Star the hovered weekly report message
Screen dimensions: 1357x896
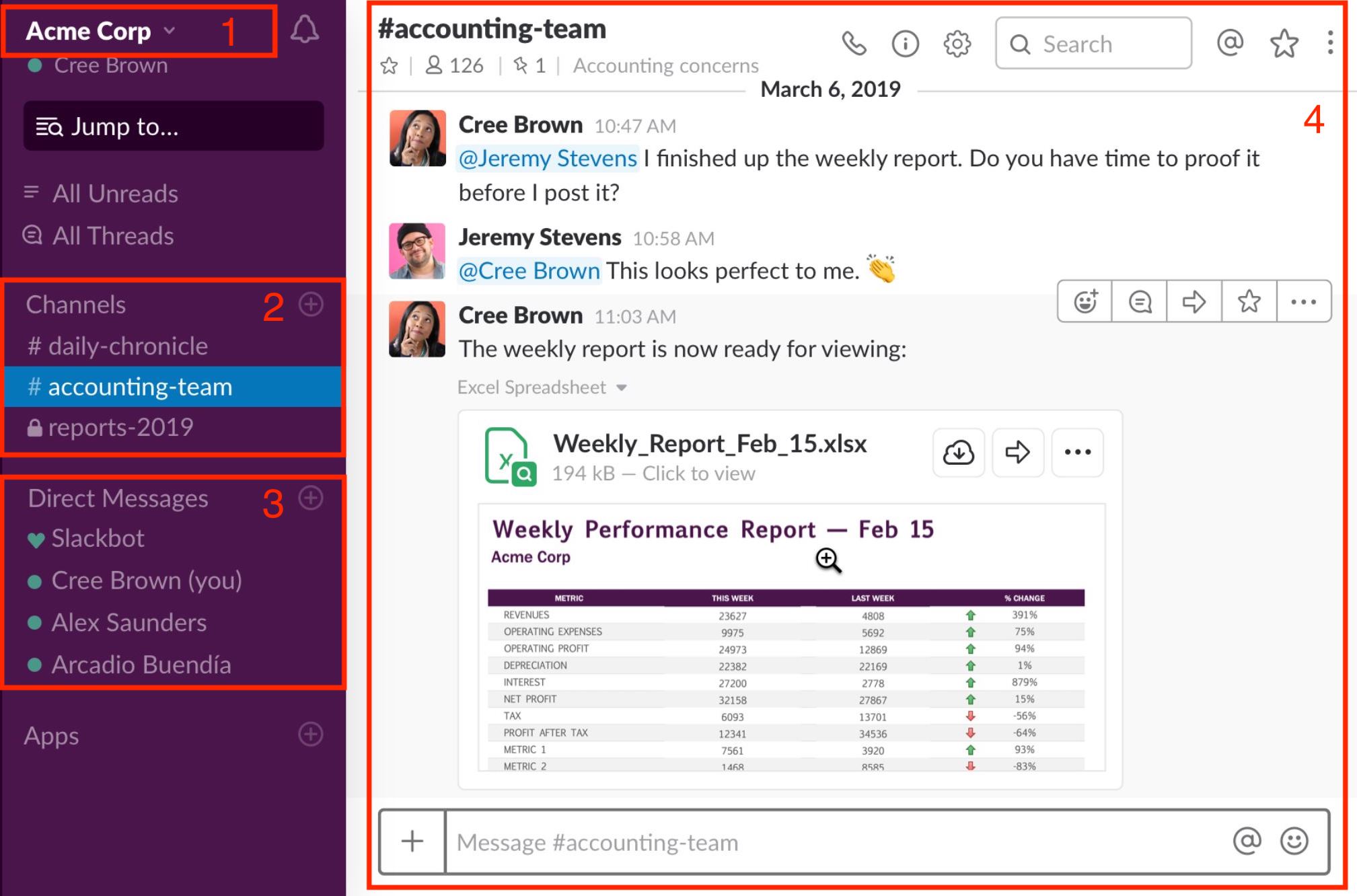point(1249,301)
